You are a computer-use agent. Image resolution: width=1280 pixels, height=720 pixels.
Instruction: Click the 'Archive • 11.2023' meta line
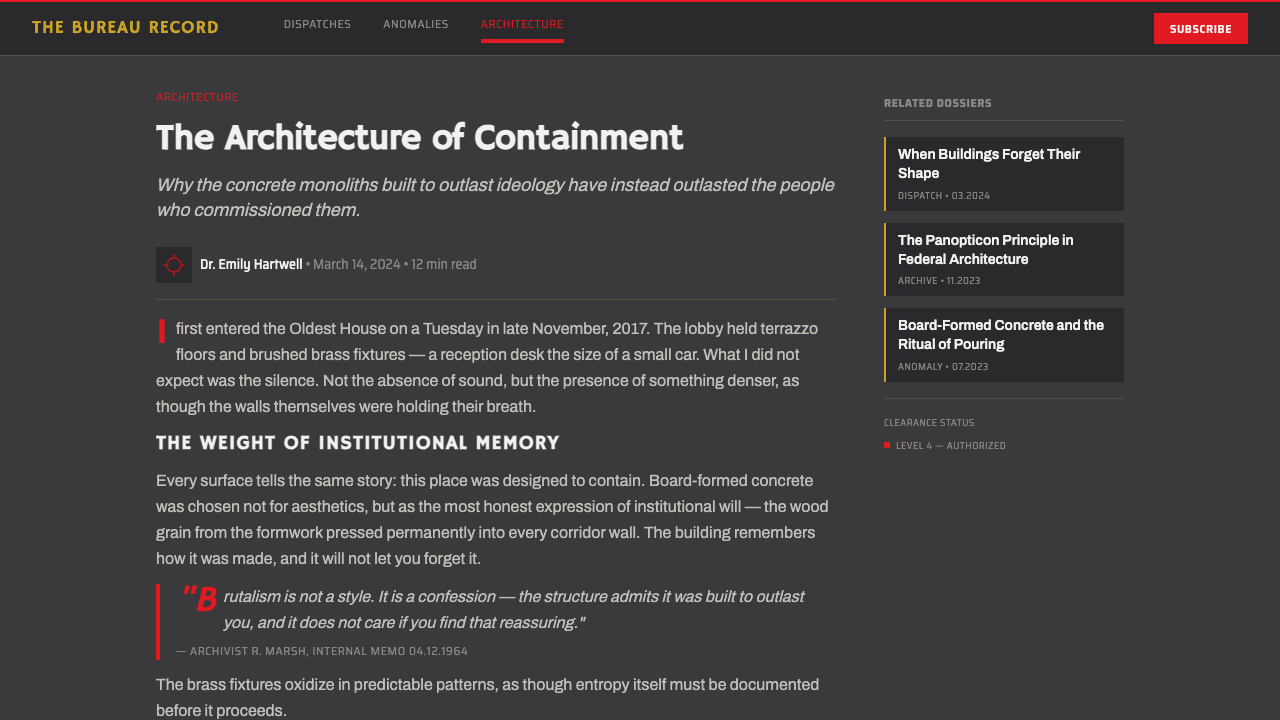tap(939, 281)
